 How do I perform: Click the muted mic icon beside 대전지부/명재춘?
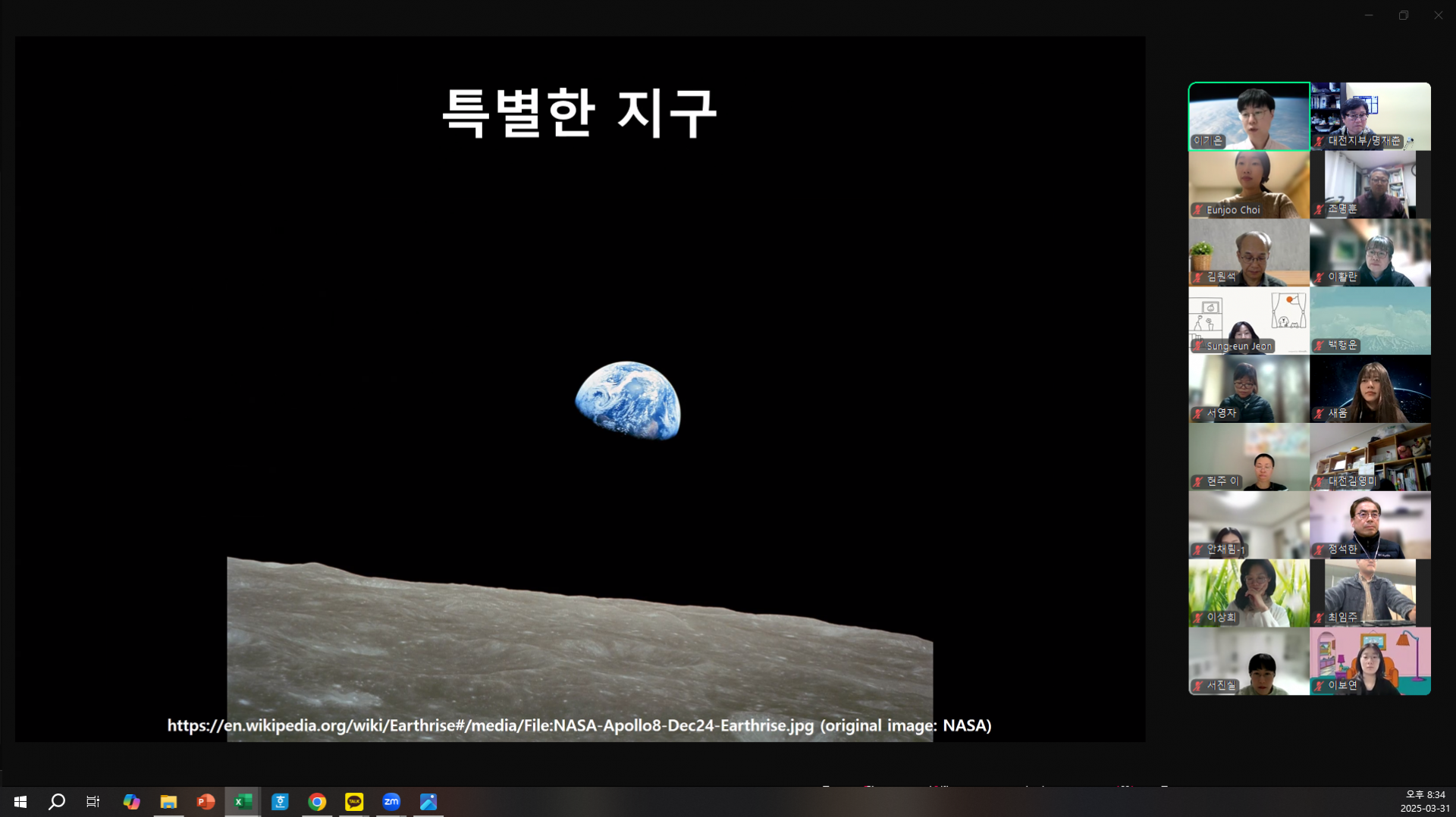tap(1319, 142)
